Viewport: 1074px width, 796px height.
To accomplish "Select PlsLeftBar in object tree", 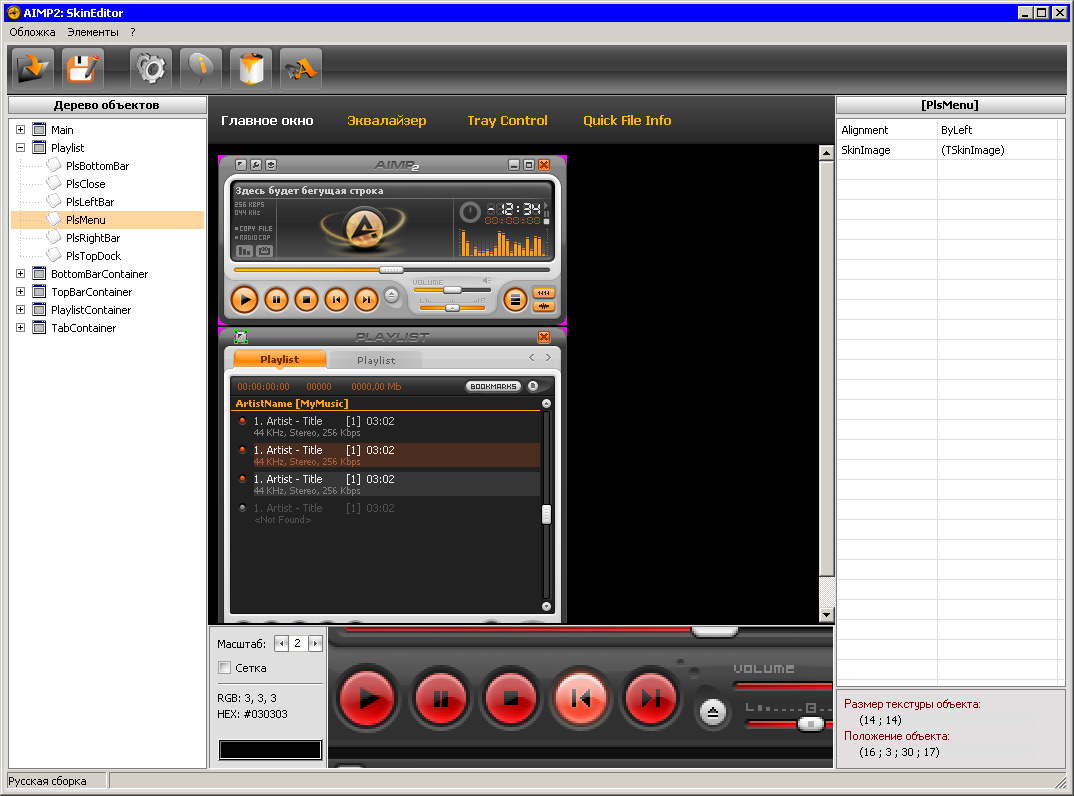I will 90,201.
